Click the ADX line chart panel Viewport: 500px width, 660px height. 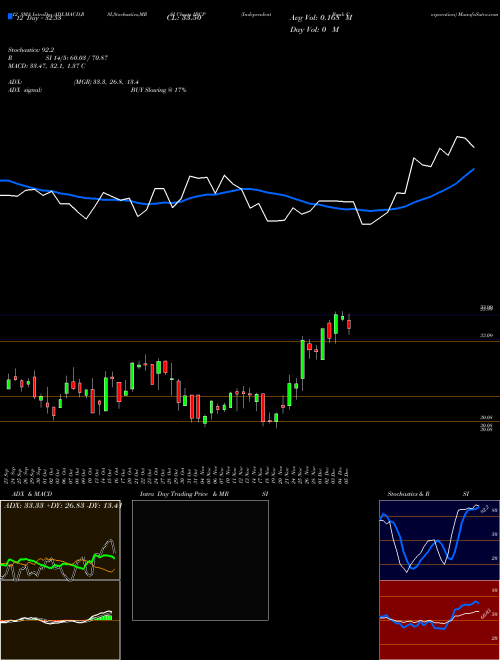[60, 540]
